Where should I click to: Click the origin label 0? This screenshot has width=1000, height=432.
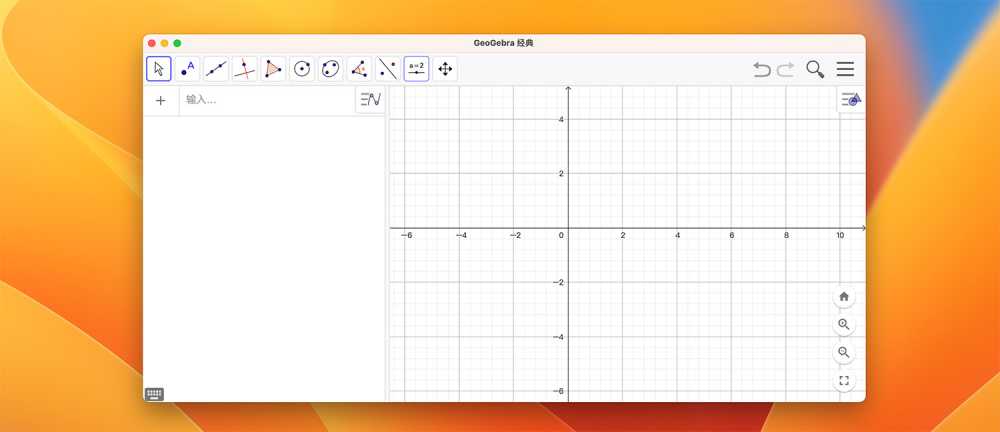click(561, 235)
